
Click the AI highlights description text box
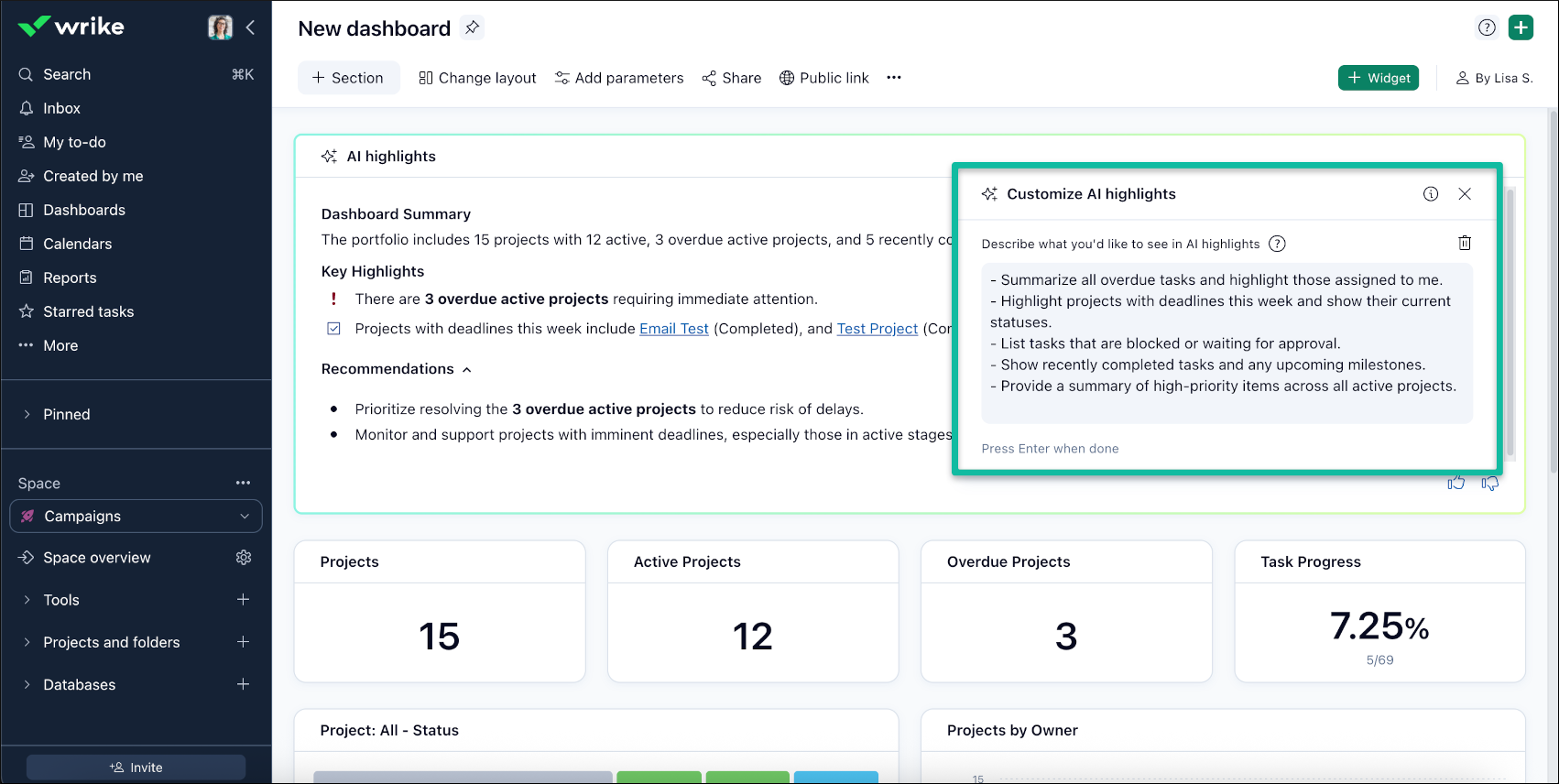1226,343
